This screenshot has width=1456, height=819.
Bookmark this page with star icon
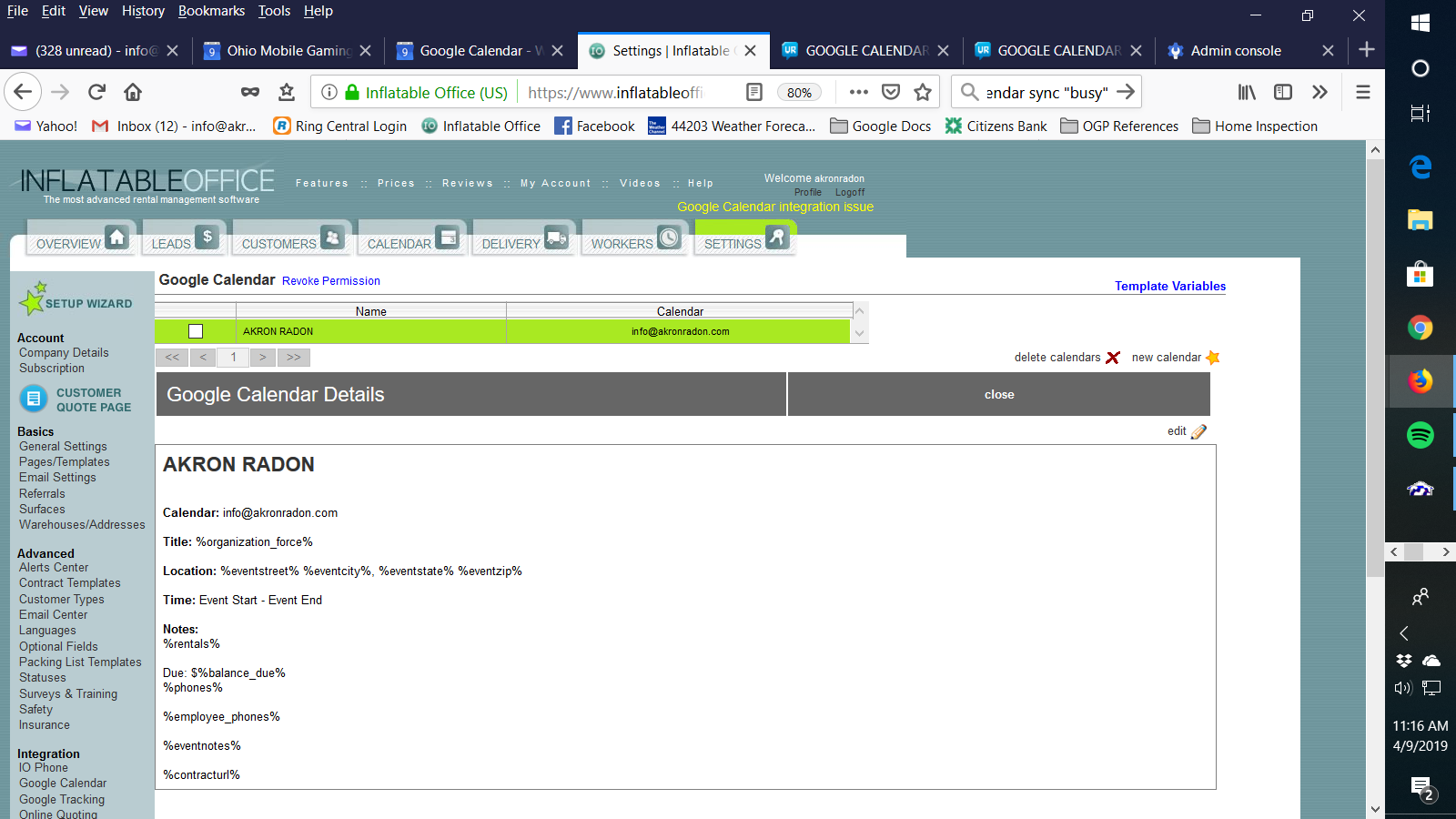coord(923,92)
